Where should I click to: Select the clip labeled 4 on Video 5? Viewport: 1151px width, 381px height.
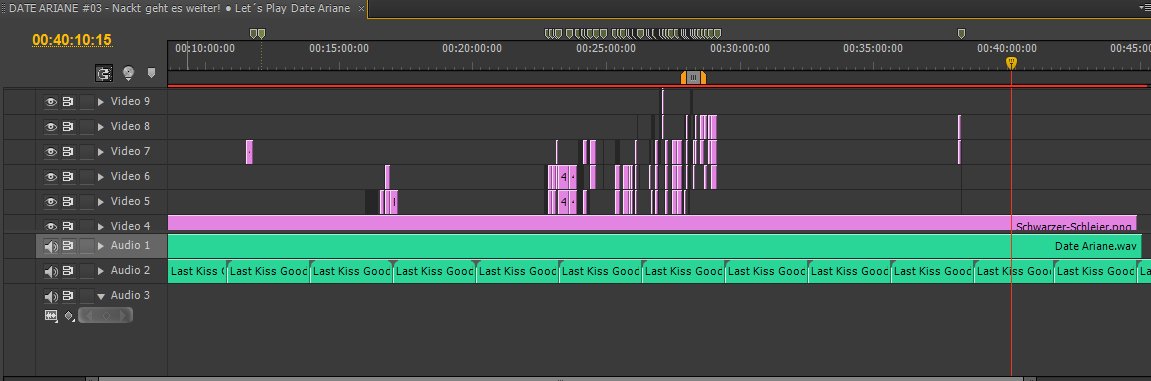[x=563, y=202]
